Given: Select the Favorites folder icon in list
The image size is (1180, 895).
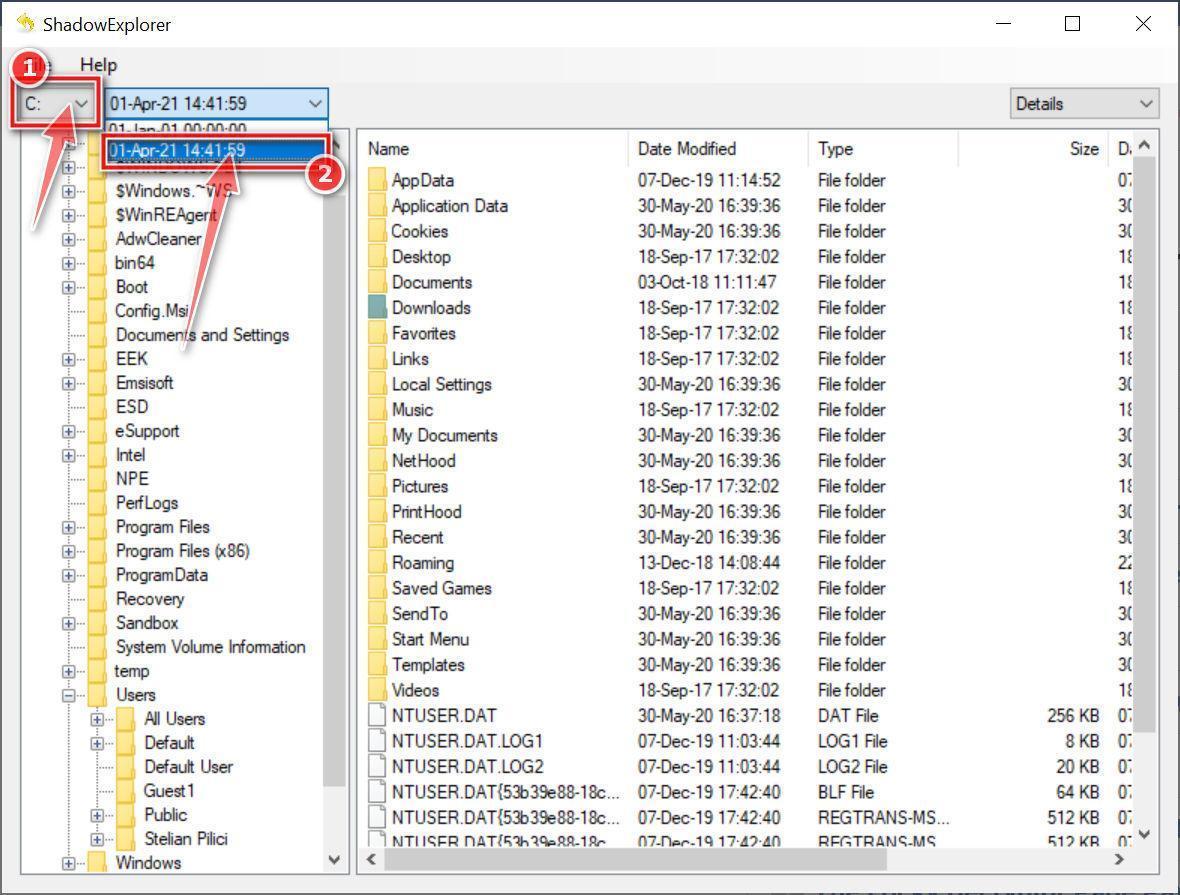Looking at the screenshot, I should pyautogui.click(x=377, y=333).
